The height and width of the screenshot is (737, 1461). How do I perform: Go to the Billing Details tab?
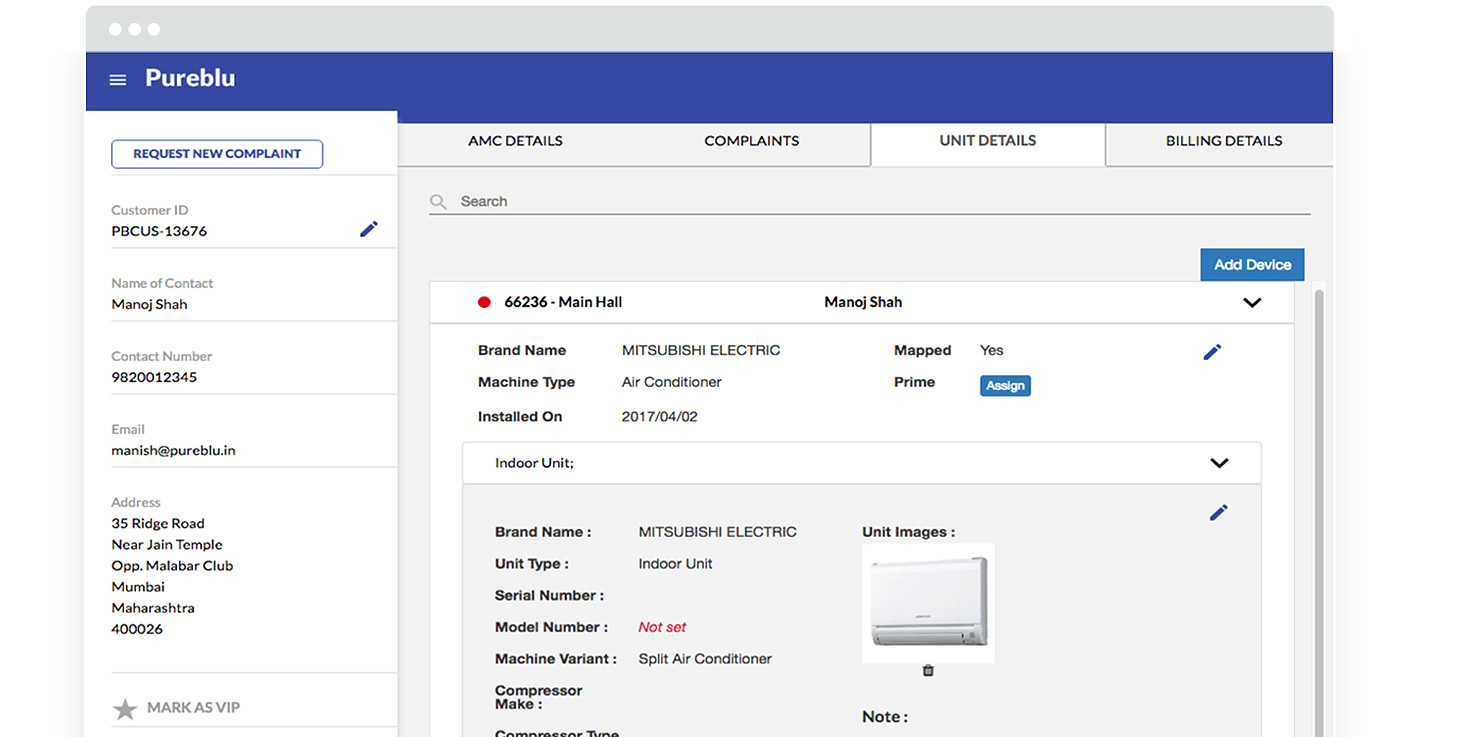point(1224,141)
